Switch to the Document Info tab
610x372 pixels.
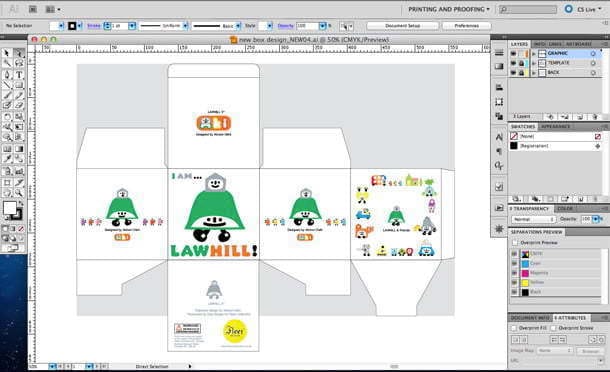(x=529, y=318)
